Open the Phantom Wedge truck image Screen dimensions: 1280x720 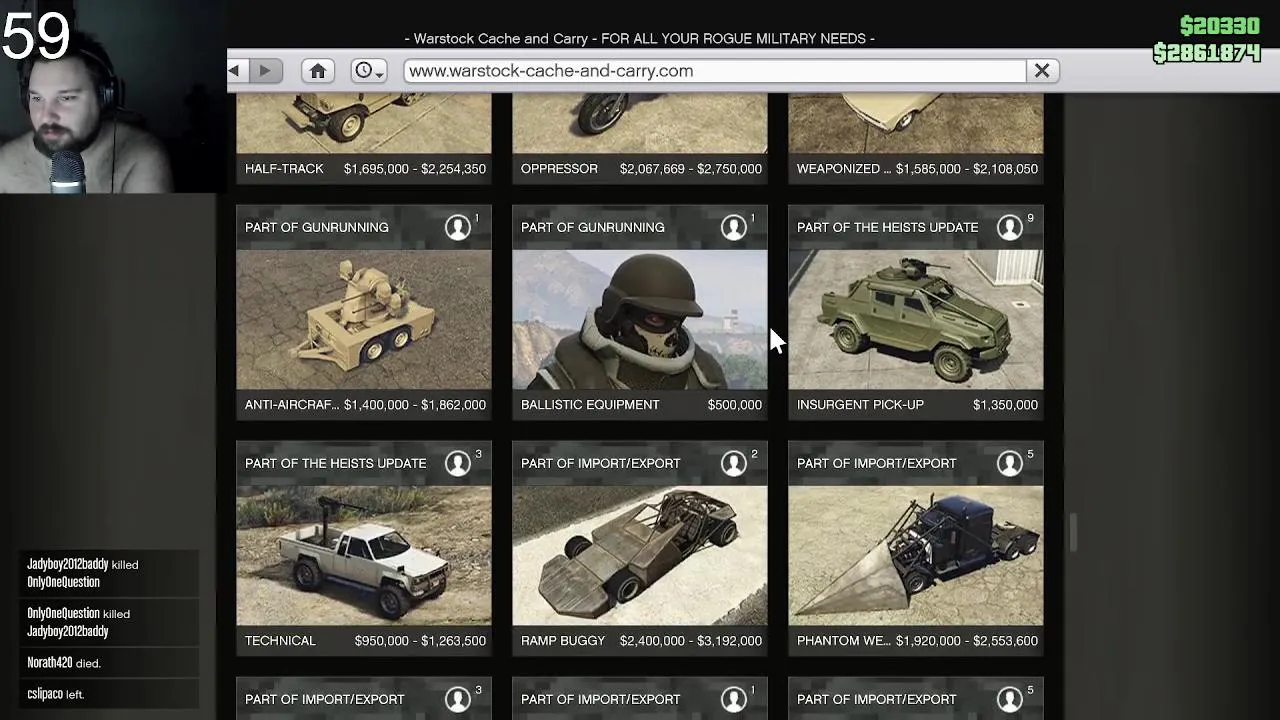click(x=916, y=555)
